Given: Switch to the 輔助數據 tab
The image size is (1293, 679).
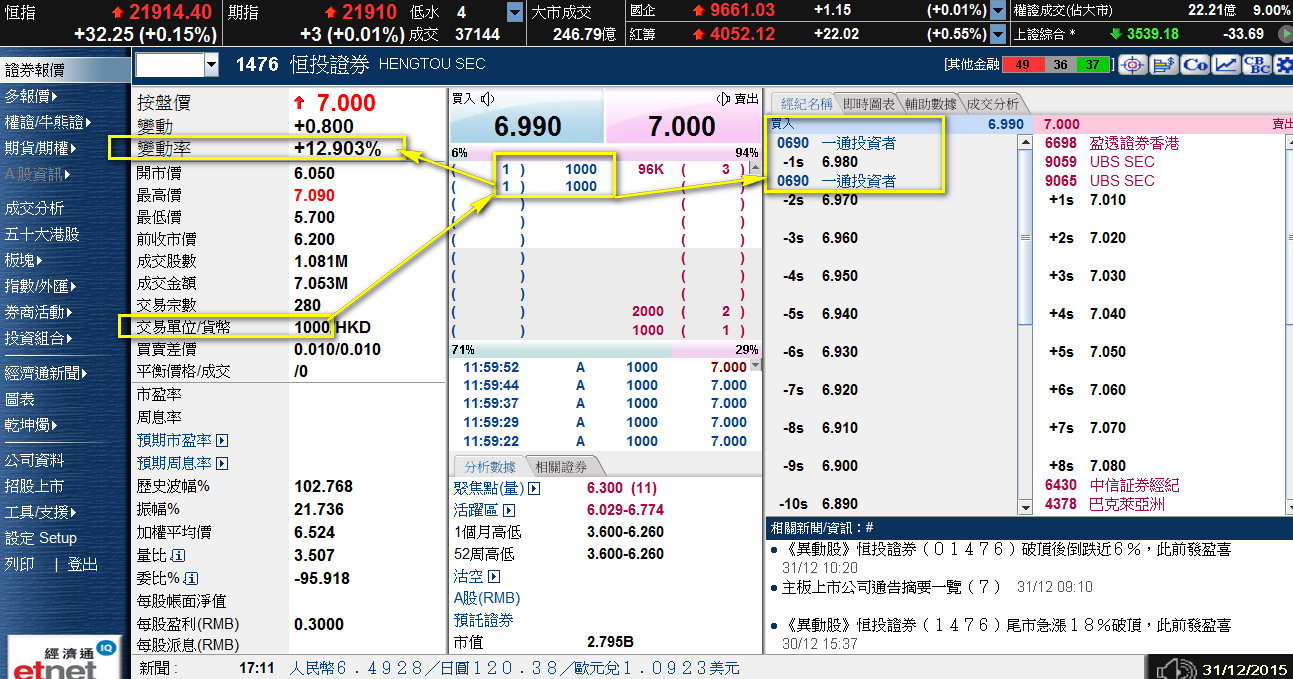Looking at the screenshot, I should [930, 103].
